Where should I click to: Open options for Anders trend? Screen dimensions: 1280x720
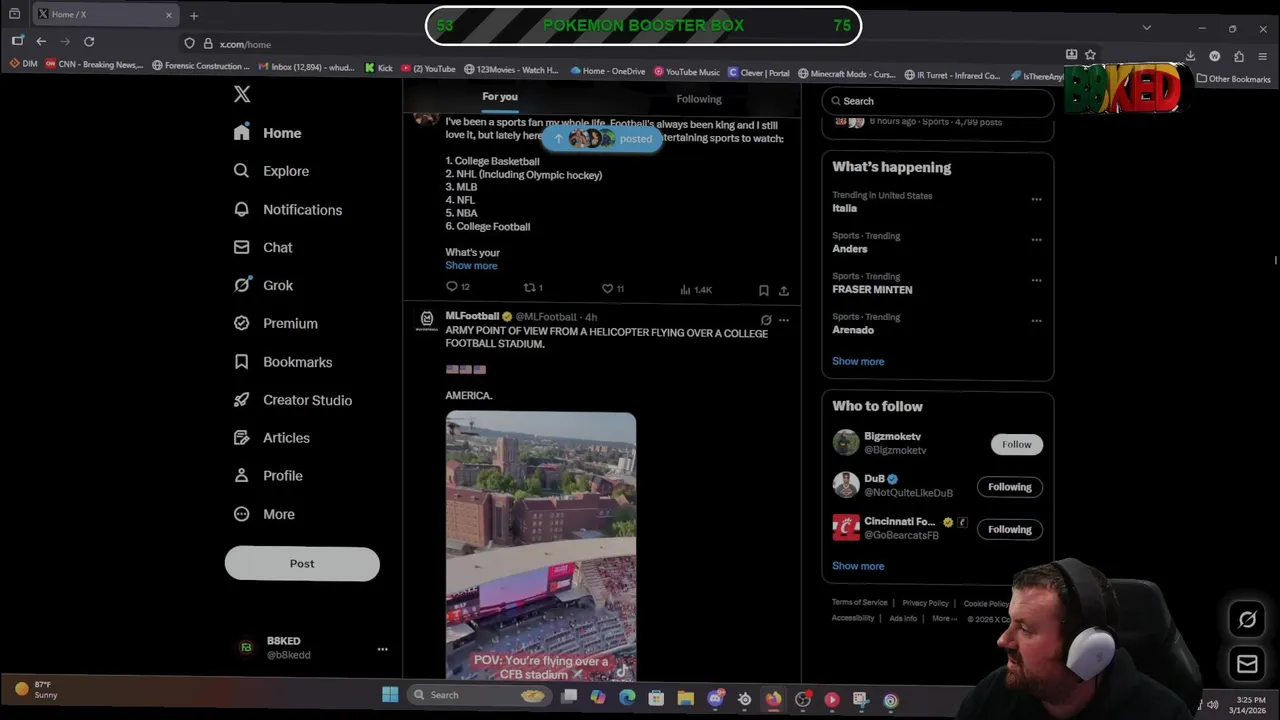click(1036, 240)
